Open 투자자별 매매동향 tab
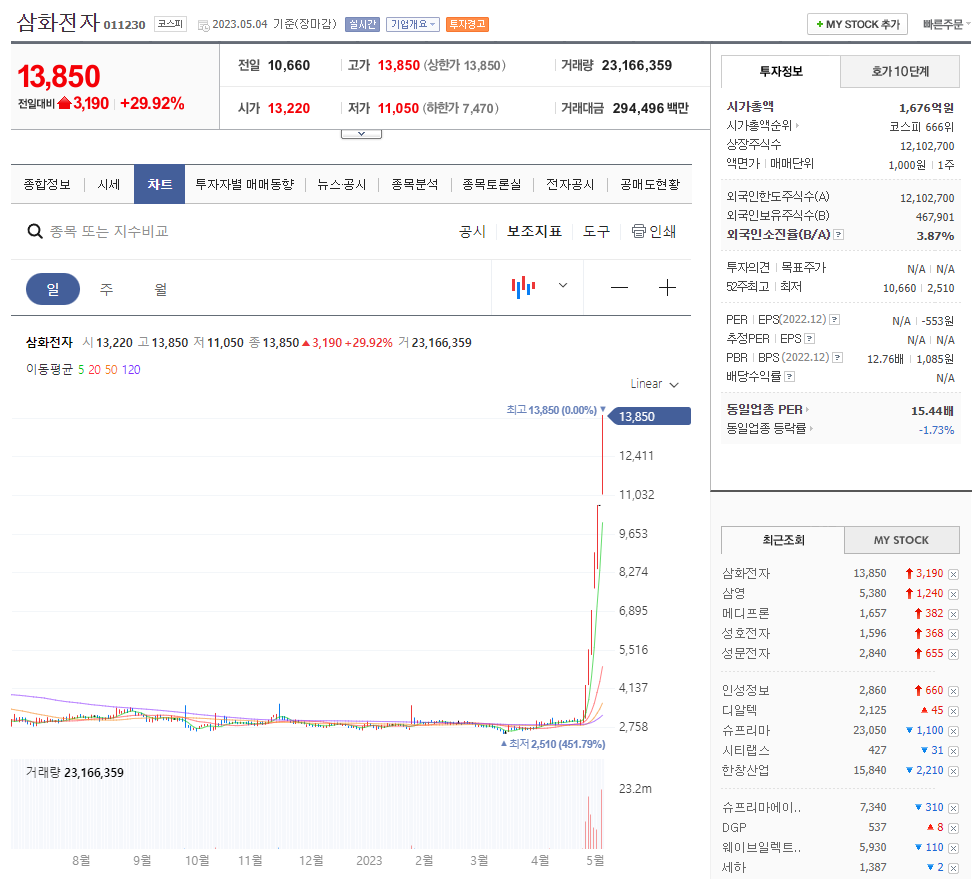The width and height of the screenshot is (980, 879). (x=244, y=184)
